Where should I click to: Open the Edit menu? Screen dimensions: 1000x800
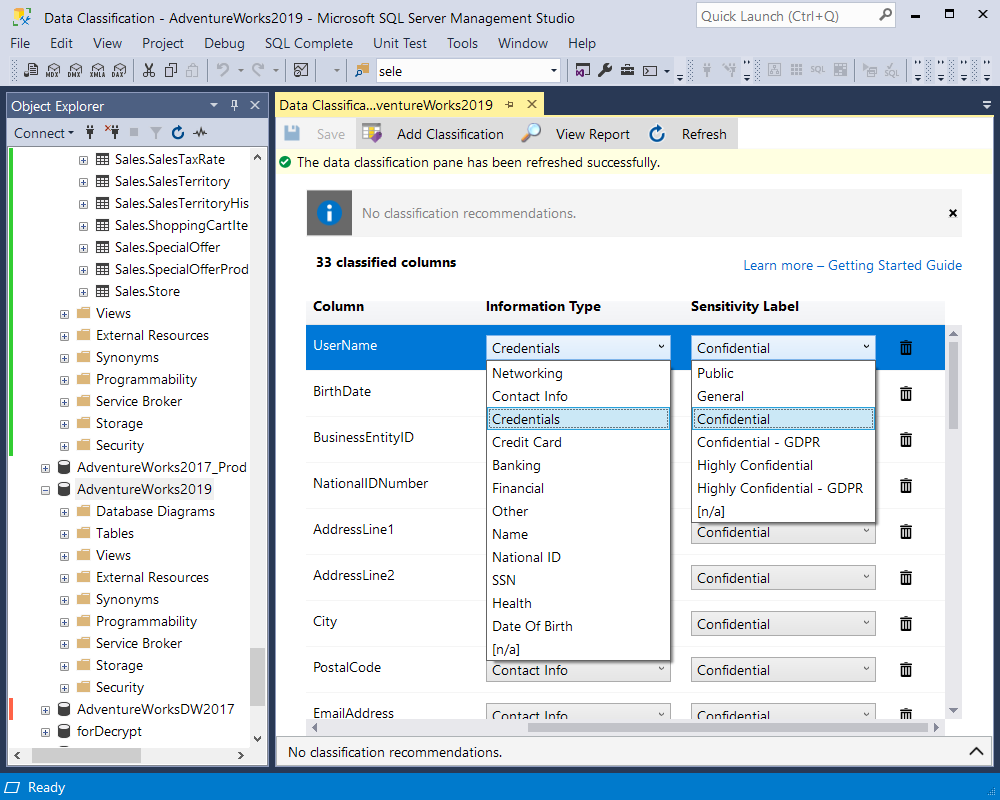[61, 43]
